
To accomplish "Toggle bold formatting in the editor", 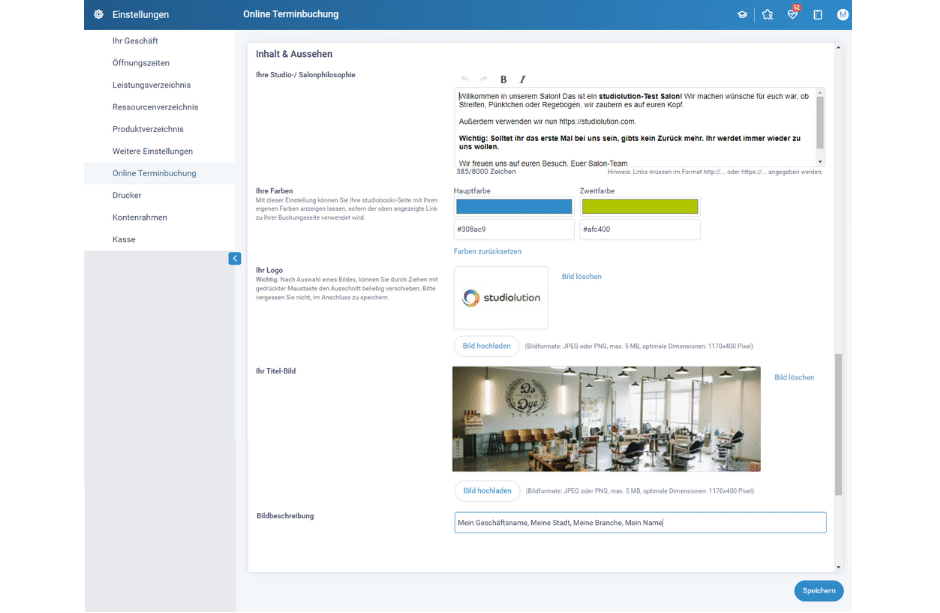I will coord(504,79).
